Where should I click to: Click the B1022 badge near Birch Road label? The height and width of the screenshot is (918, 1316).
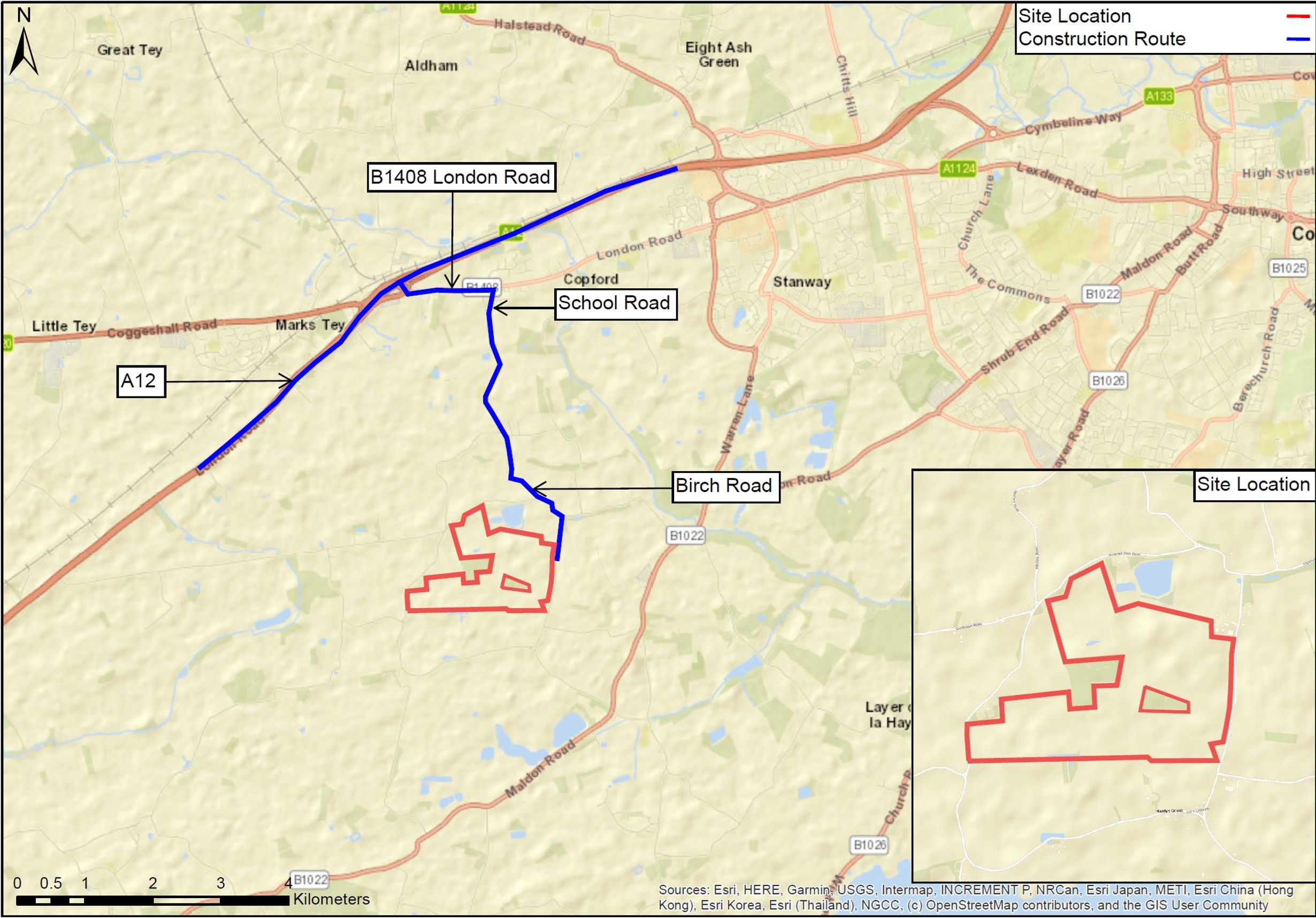click(x=686, y=535)
